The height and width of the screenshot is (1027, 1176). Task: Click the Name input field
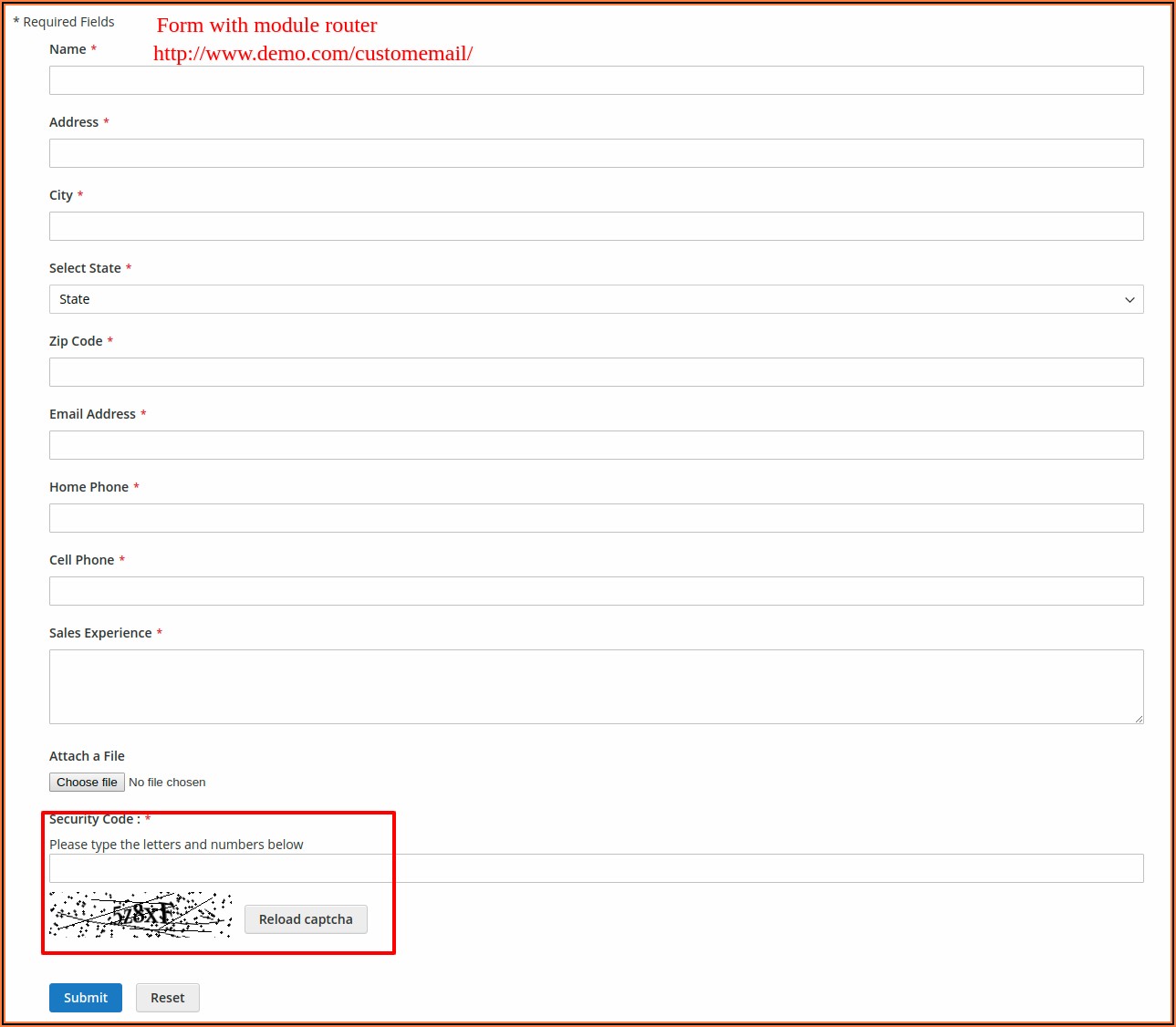[596, 80]
